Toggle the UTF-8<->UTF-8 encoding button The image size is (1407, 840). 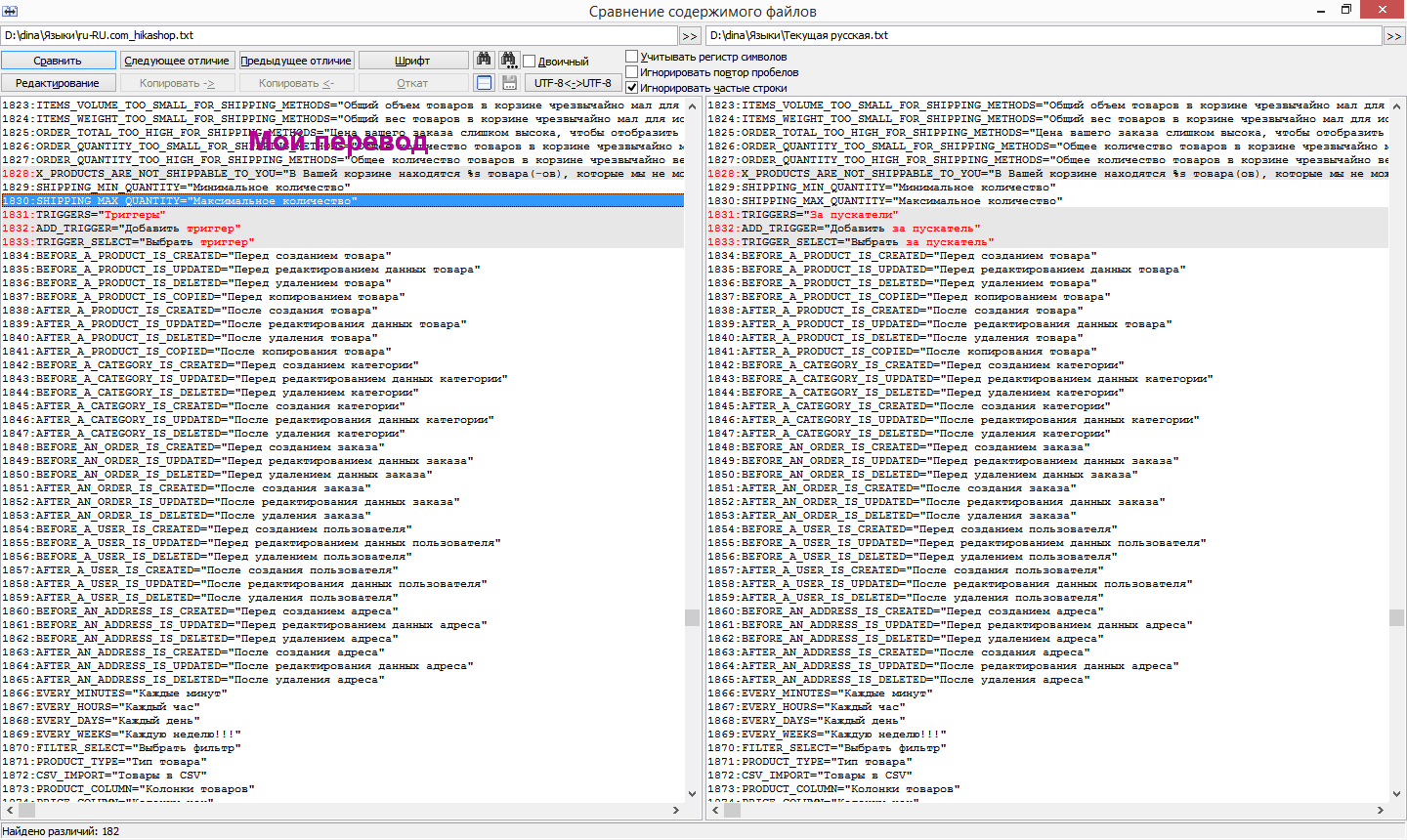573,83
